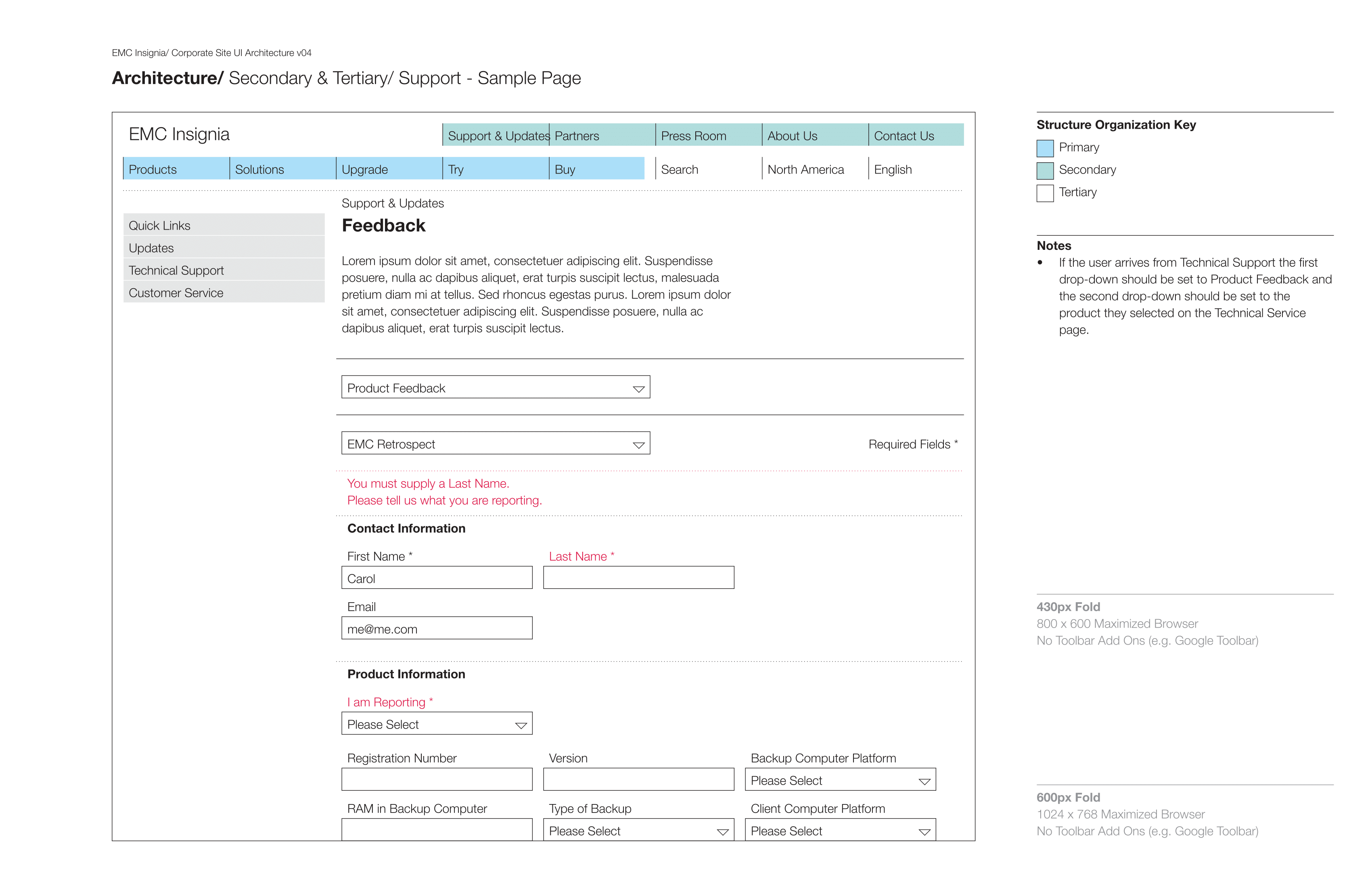Open Customer Service sidebar link

pos(224,292)
